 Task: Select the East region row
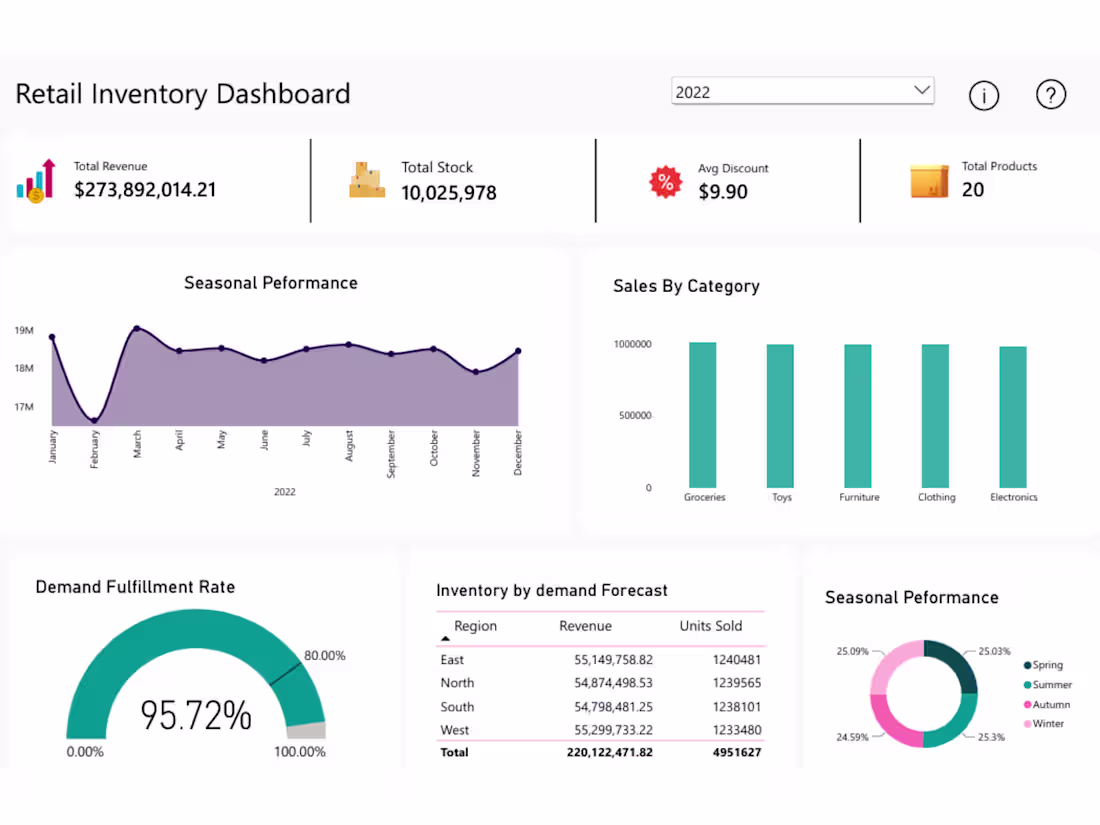tap(601, 659)
